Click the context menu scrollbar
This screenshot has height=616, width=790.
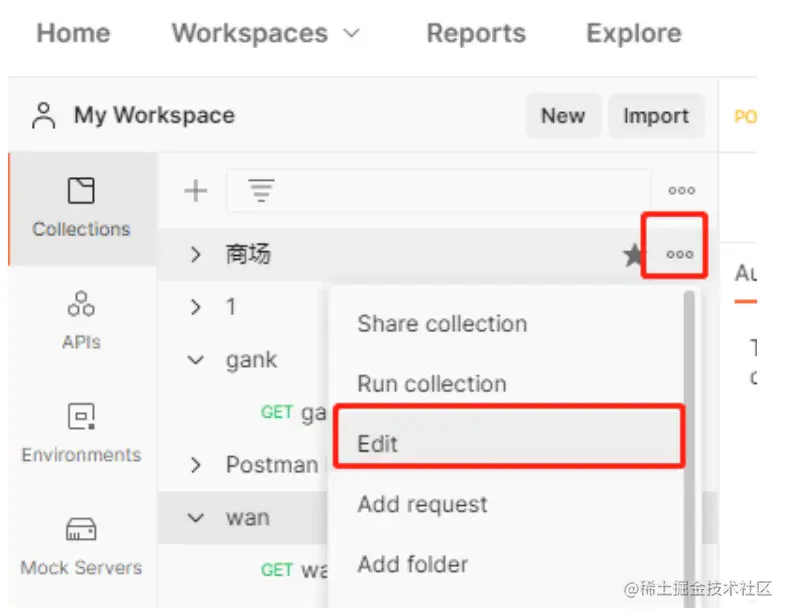689,448
